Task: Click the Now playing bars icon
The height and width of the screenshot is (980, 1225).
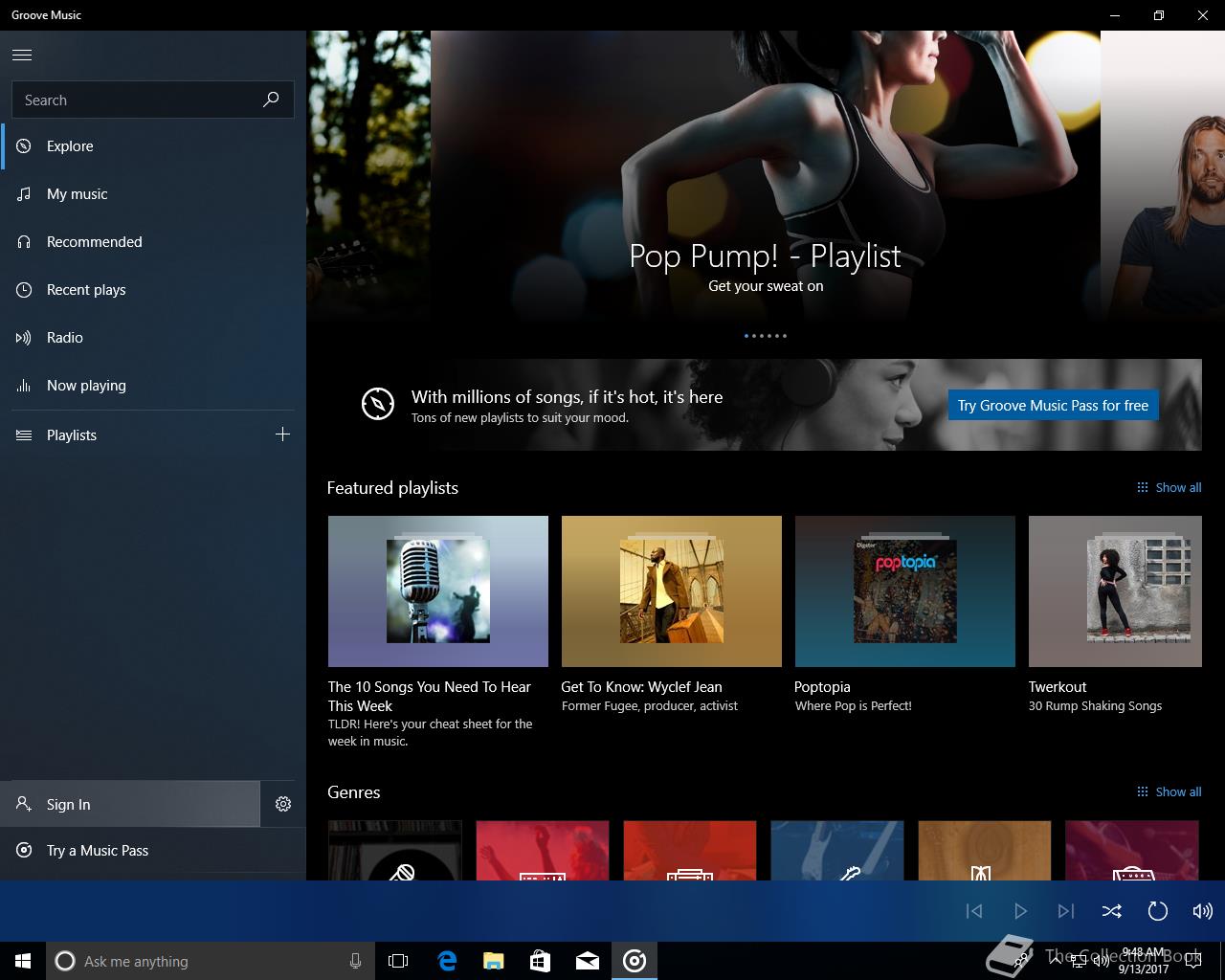Action: pyautogui.click(x=24, y=386)
